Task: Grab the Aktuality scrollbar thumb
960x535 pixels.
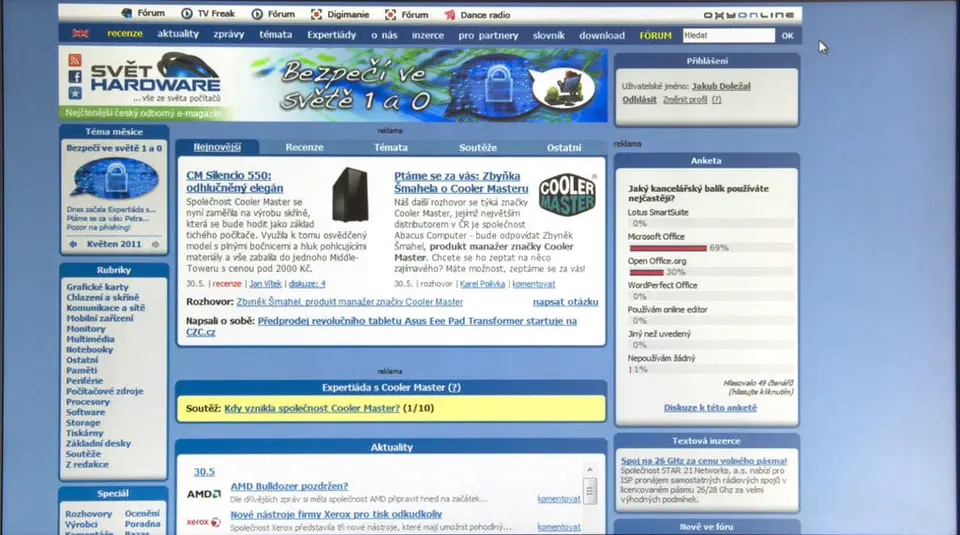Action: [590, 491]
